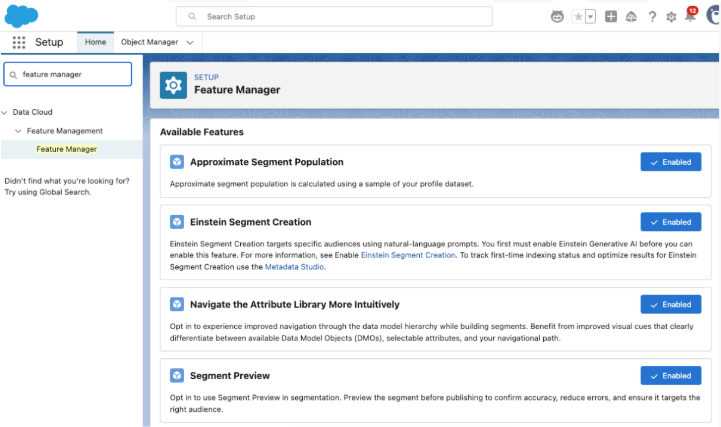This screenshot has width=721, height=427.
Task: Collapse the Feature Management tree node
Action: (x=18, y=131)
